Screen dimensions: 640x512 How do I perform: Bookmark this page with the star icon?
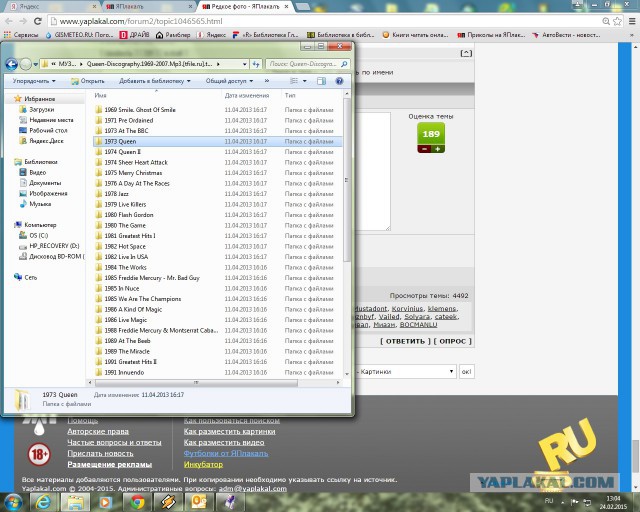(x=618, y=21)
